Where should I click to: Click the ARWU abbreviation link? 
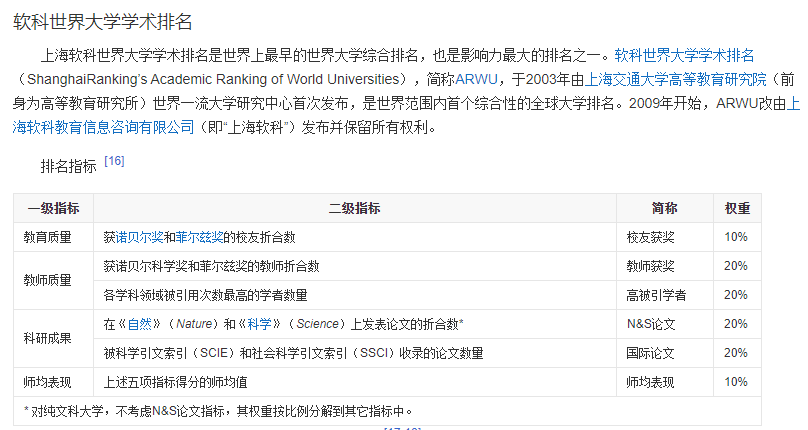click(x=476, y=79)
